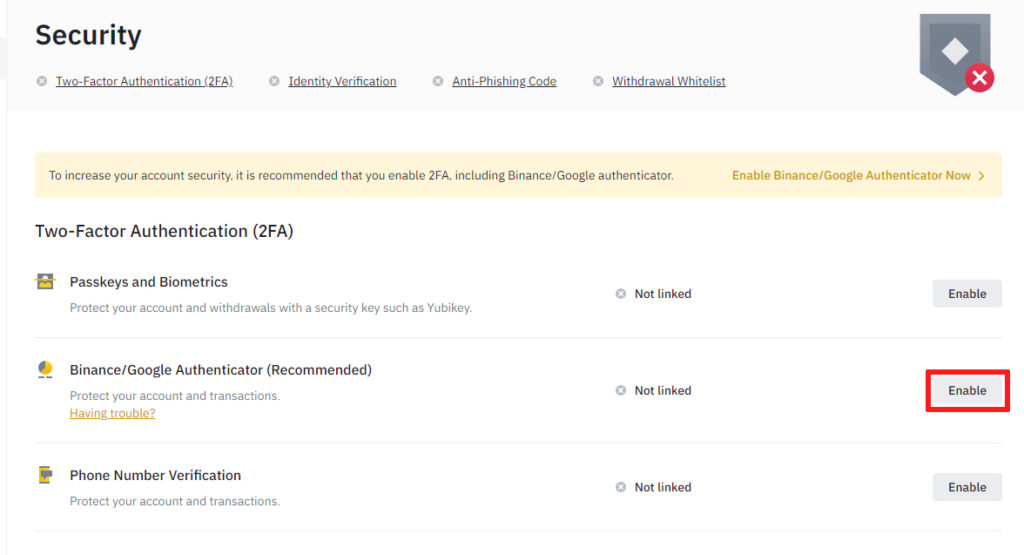Click the Binance/Google Authenticator (Recommended) title
This screenshot has width=1024, height=555.
[x=221, y=370]
